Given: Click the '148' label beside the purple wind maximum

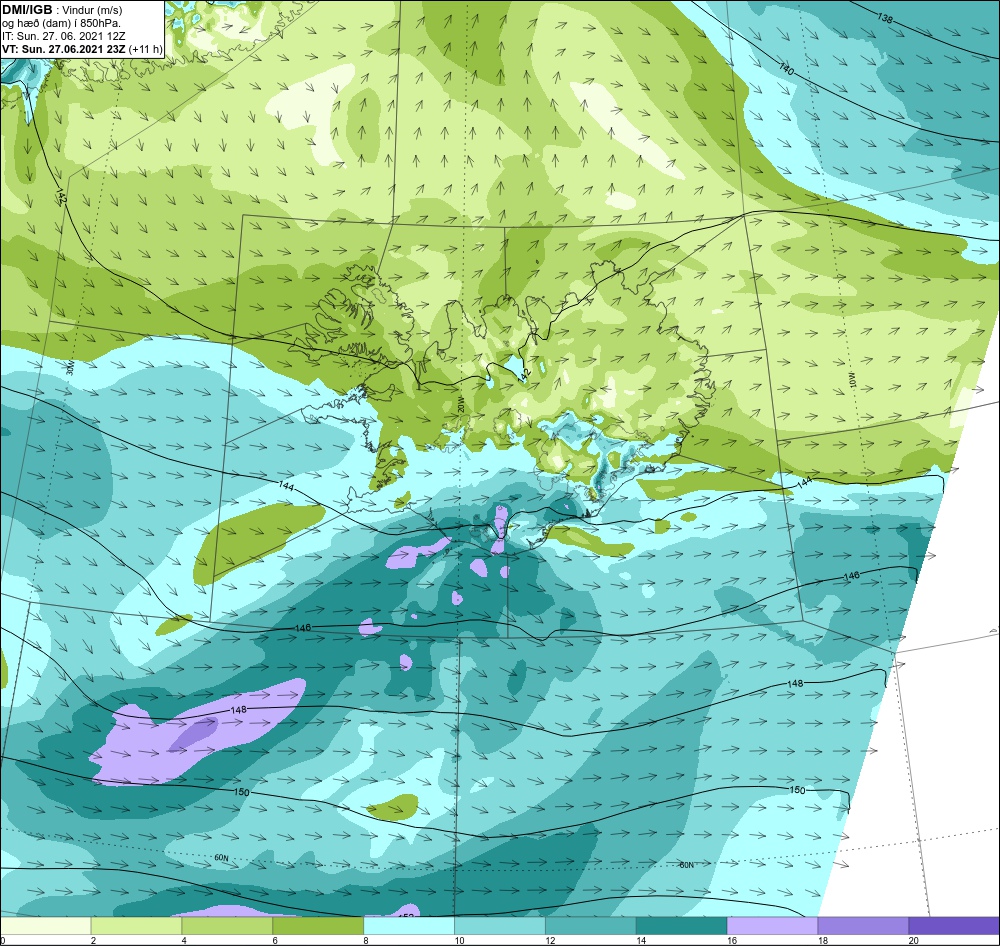Looking at the screenshot, I should [x=239, y=710].
